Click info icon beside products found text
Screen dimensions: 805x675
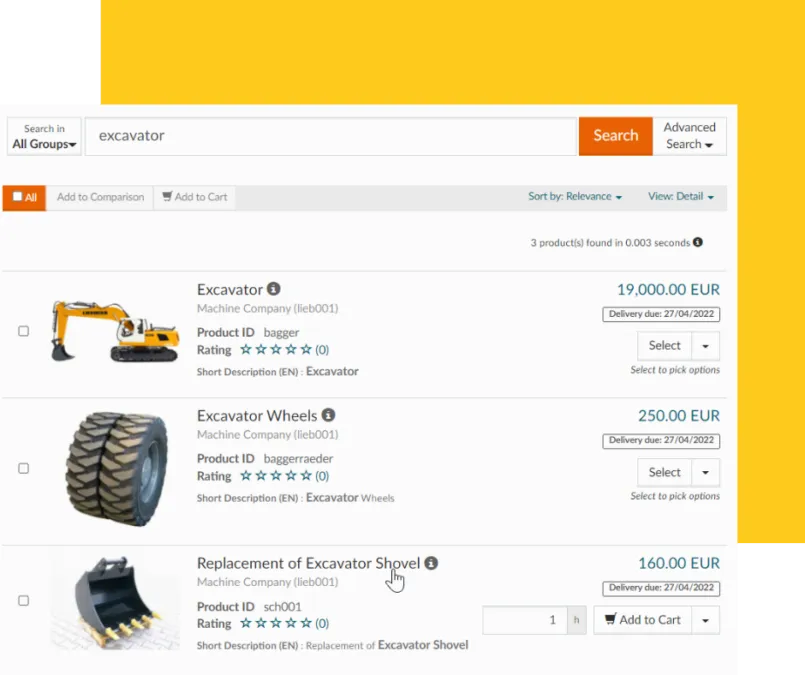(698, 242)
